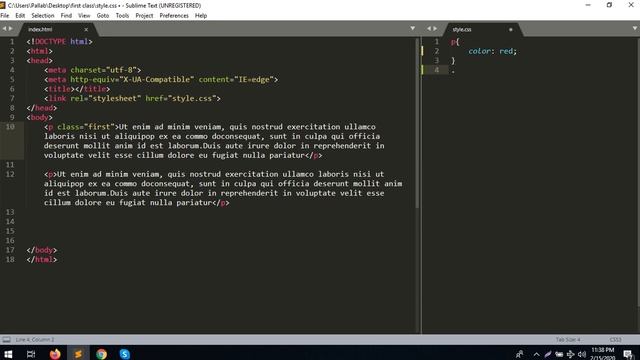This screenshot has height=360, width=640.
Task: Click Sublime Text taskbar icon
Action: 78,354
